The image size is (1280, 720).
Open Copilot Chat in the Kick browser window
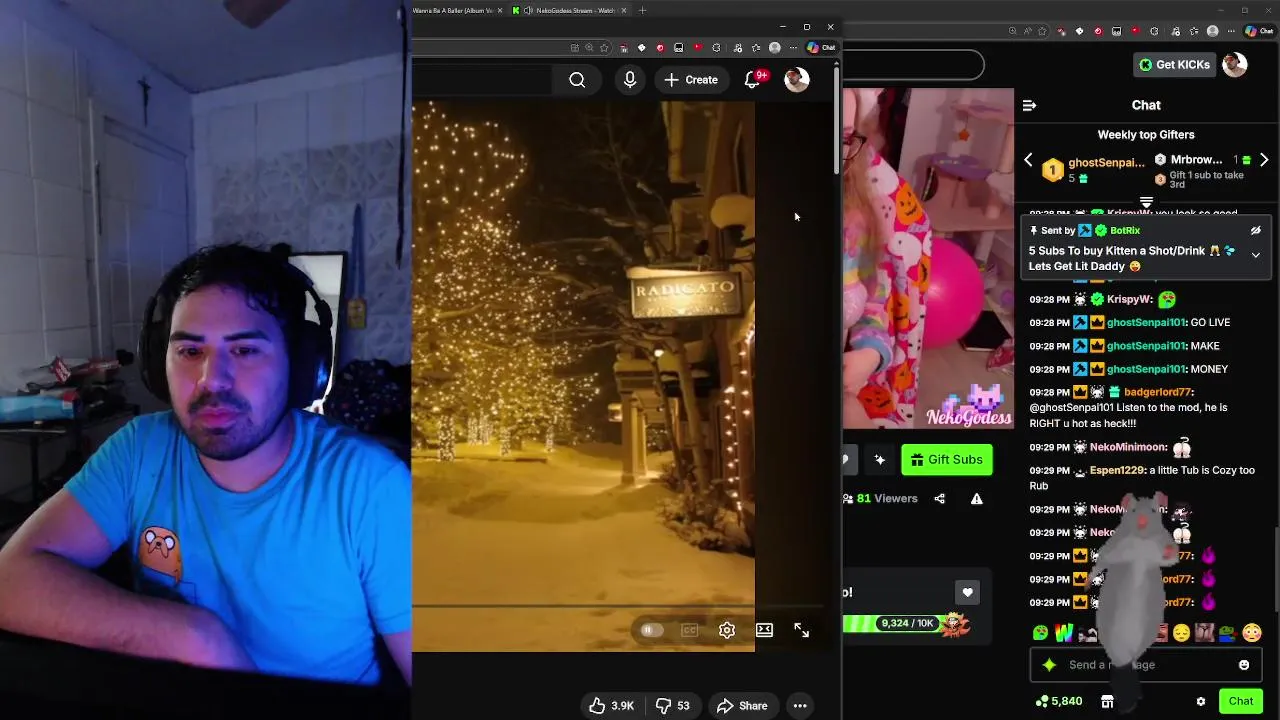coord(1258,31)
